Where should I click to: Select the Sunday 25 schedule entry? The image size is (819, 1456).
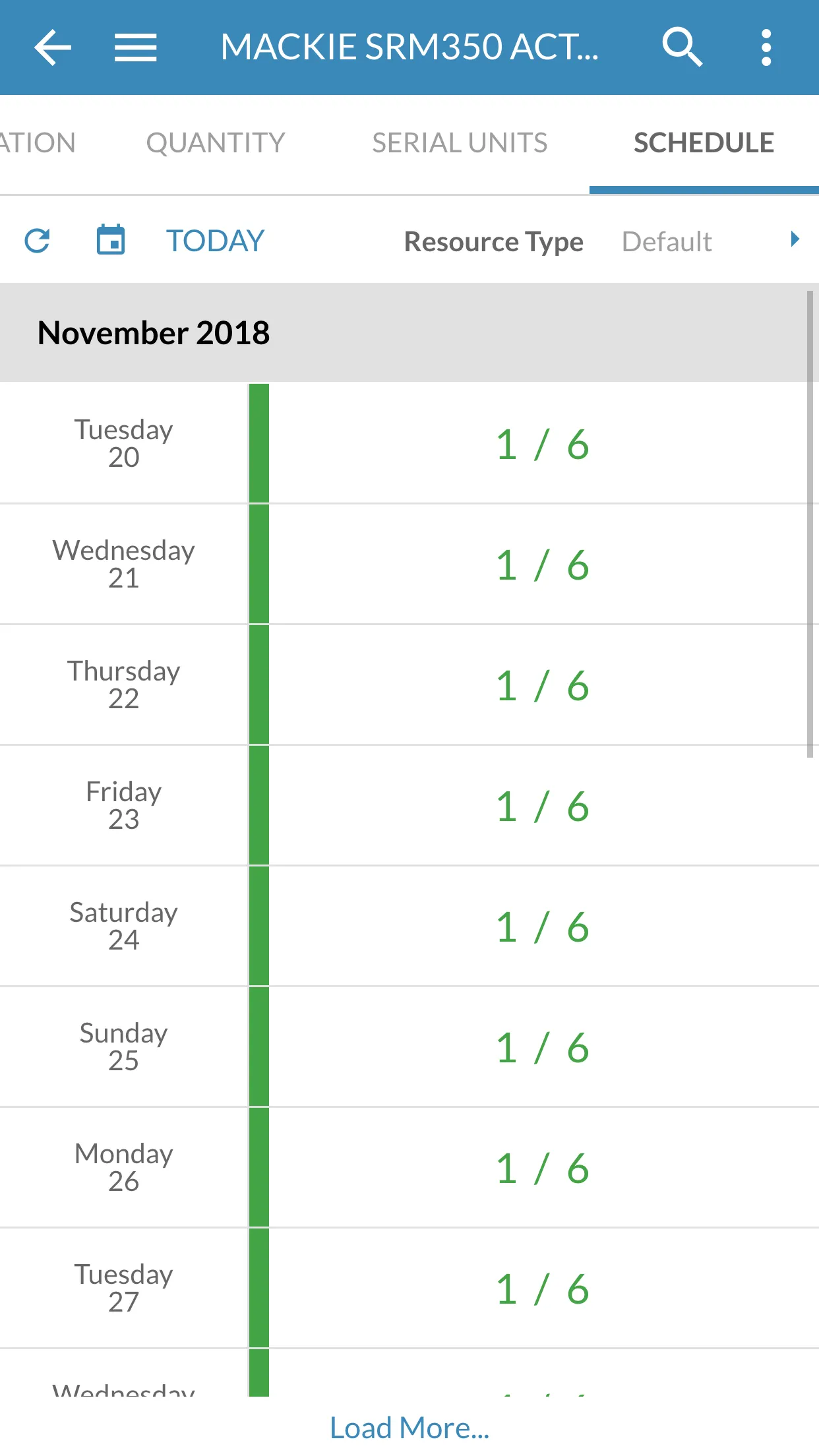click(x=409, y=1046)
